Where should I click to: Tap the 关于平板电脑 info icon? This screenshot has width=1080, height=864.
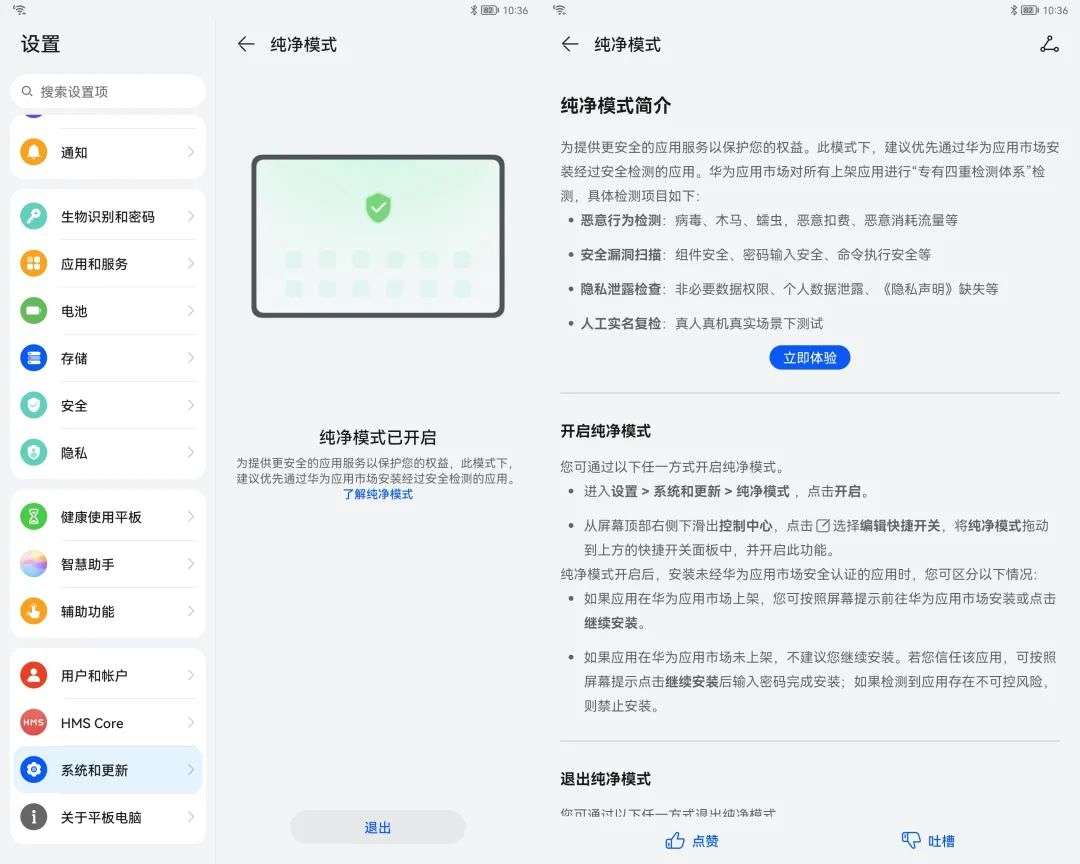34,817
